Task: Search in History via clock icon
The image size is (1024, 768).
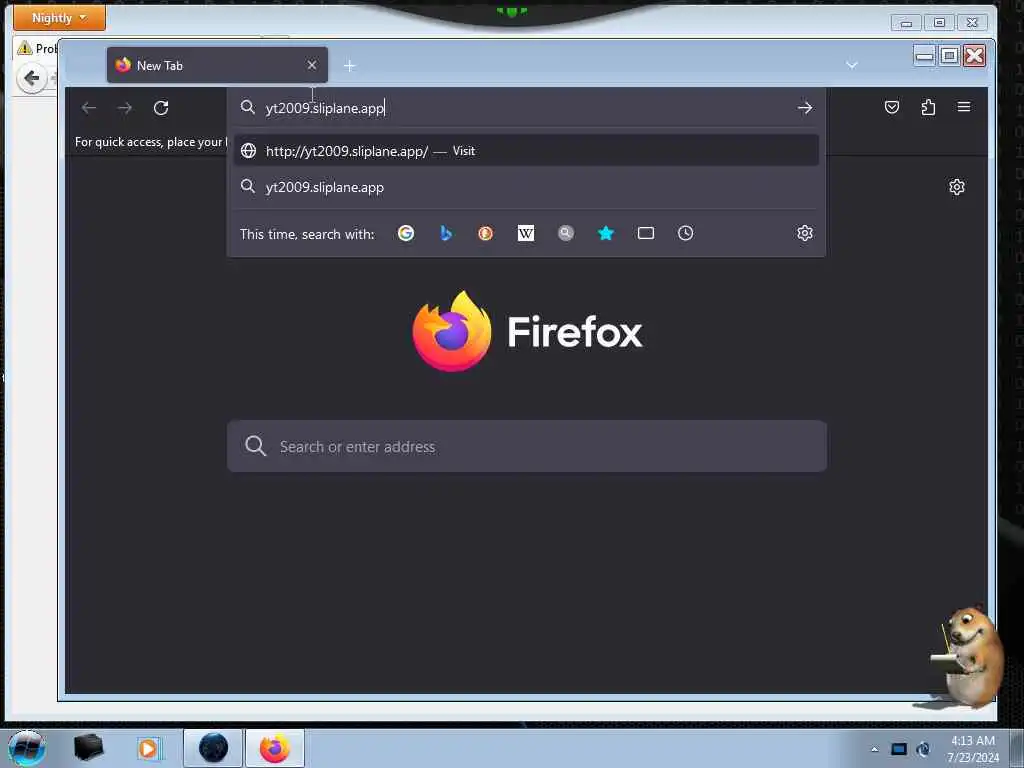Action: (685, 233)
